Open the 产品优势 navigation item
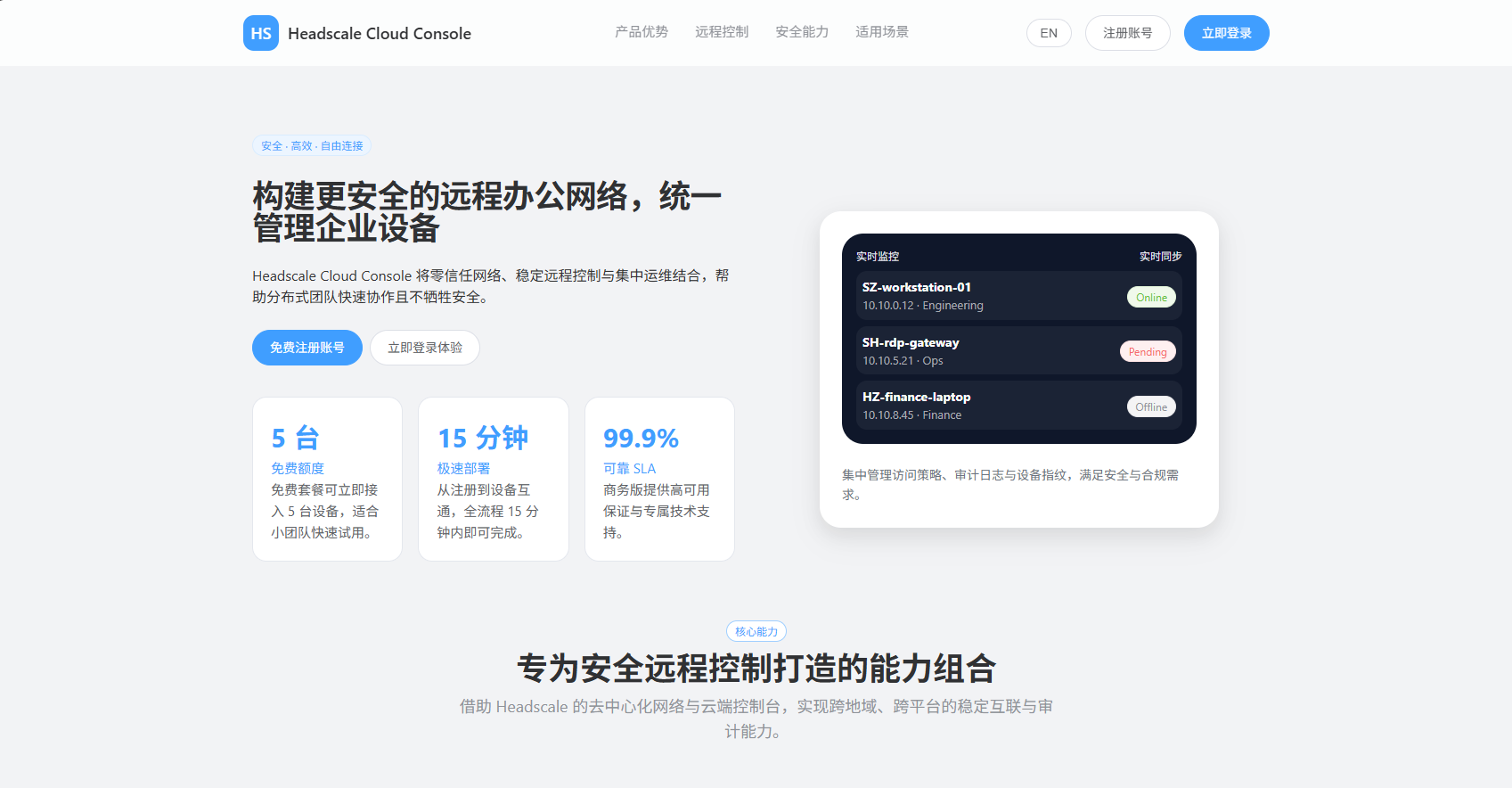 point(641,32)
